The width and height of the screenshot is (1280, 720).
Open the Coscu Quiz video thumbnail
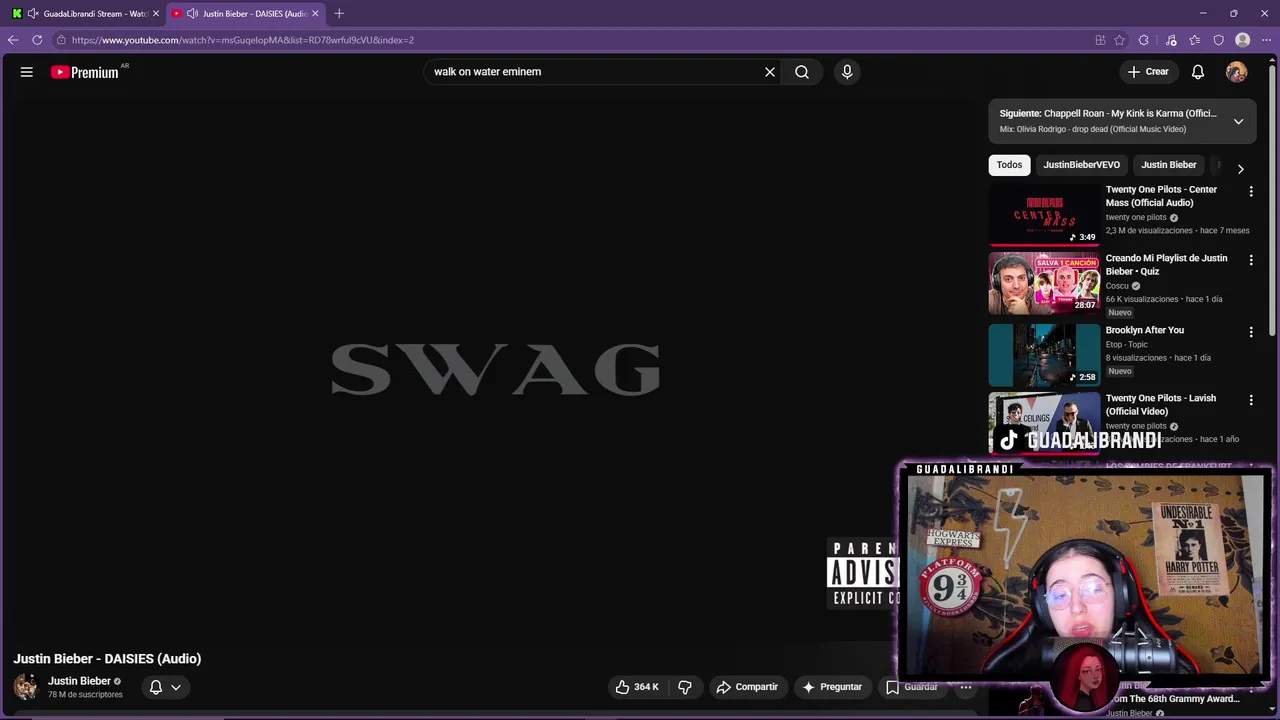(x=1044, y=283)
